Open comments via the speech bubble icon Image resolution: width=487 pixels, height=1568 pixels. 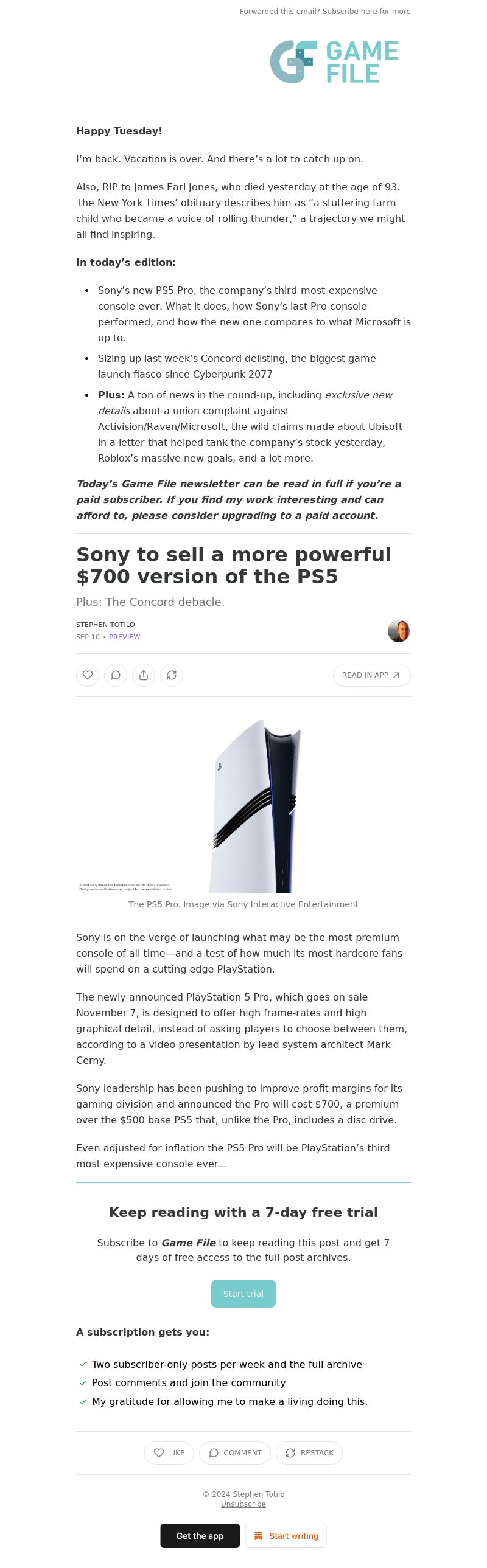click(x=116, y=675)
